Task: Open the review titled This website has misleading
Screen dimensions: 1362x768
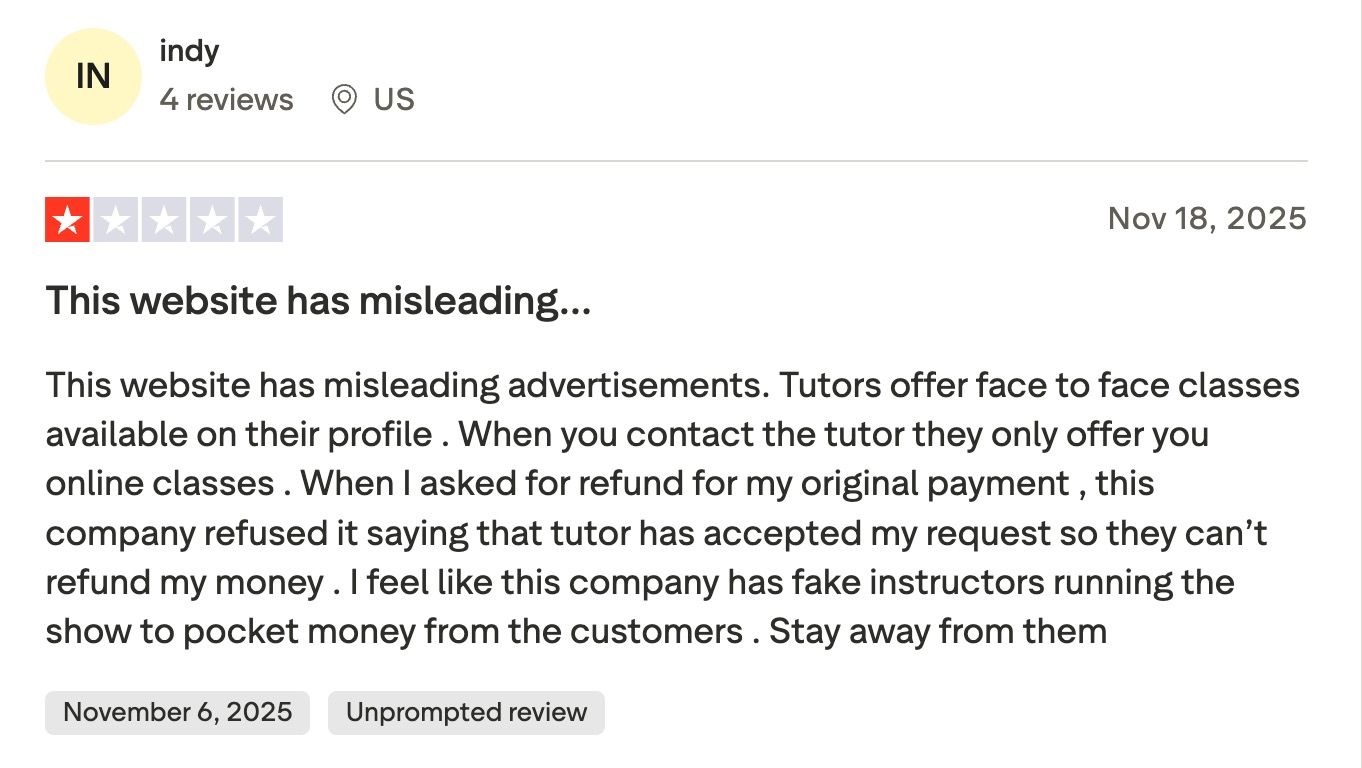Action: click(x=318, y=300)
